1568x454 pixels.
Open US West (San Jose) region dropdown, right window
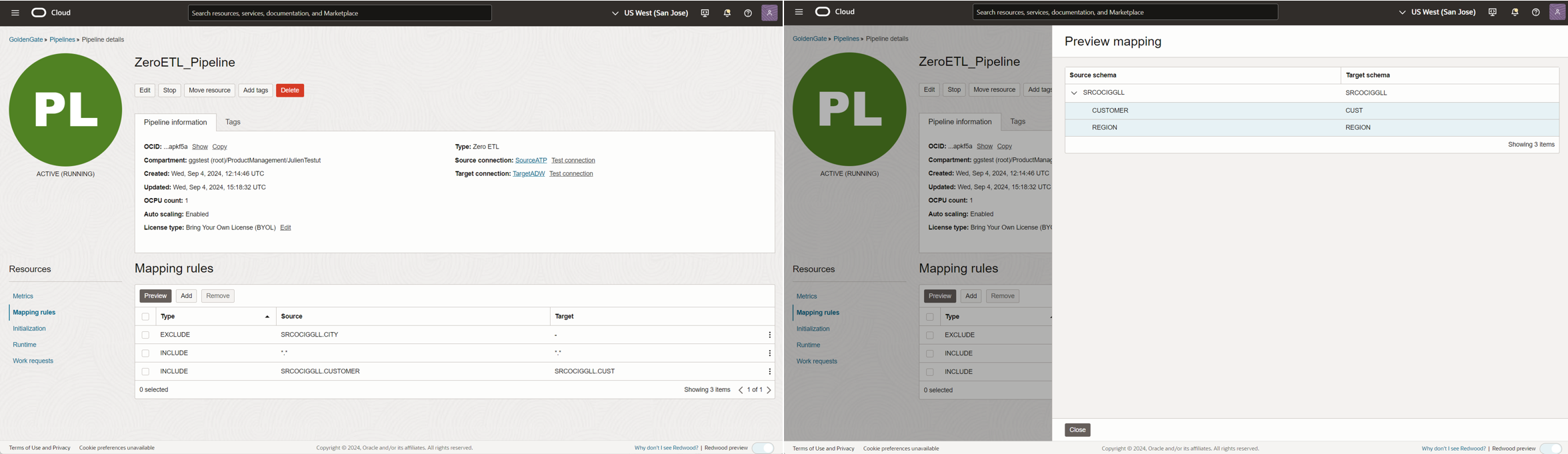point(1437,13)
